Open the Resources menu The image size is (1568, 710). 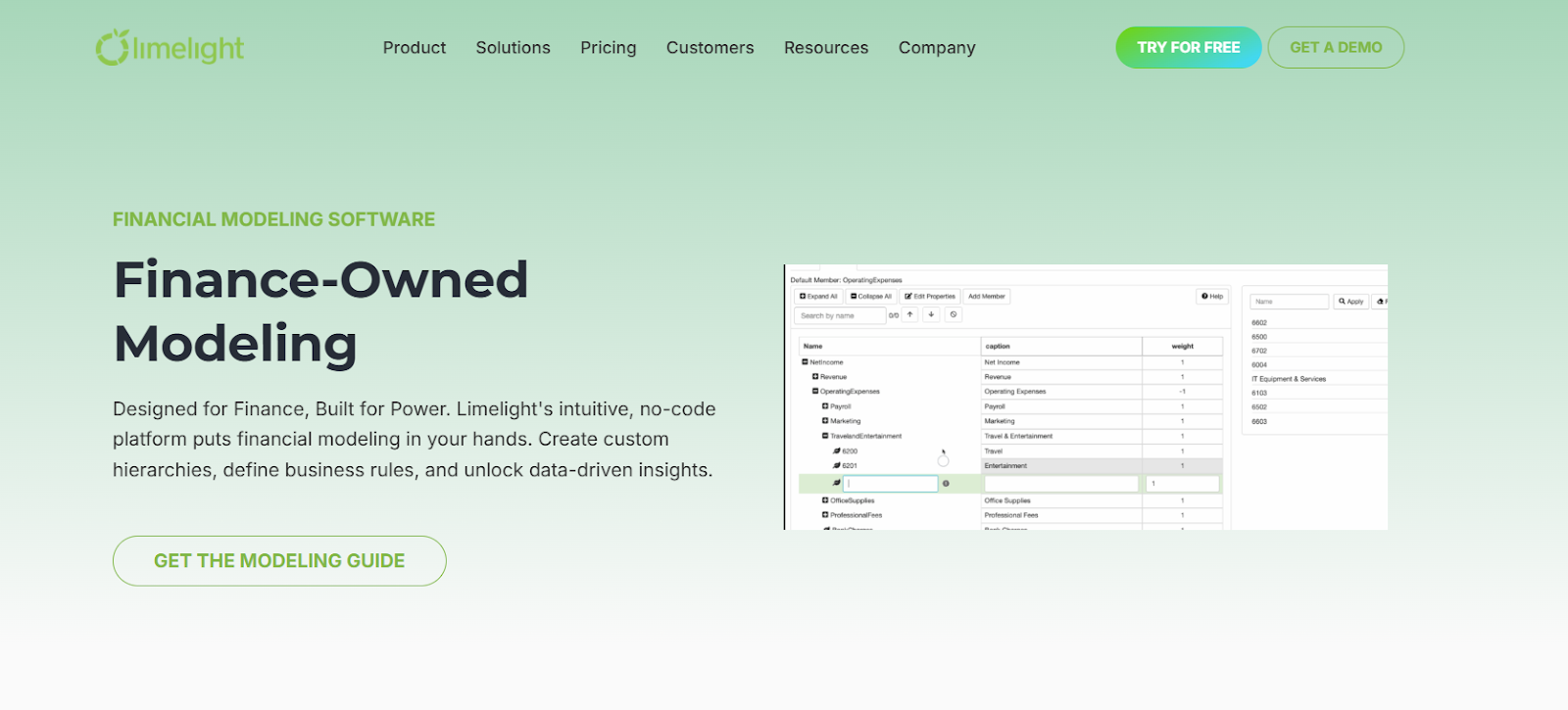pyautogui.click(x=826, y=48)
